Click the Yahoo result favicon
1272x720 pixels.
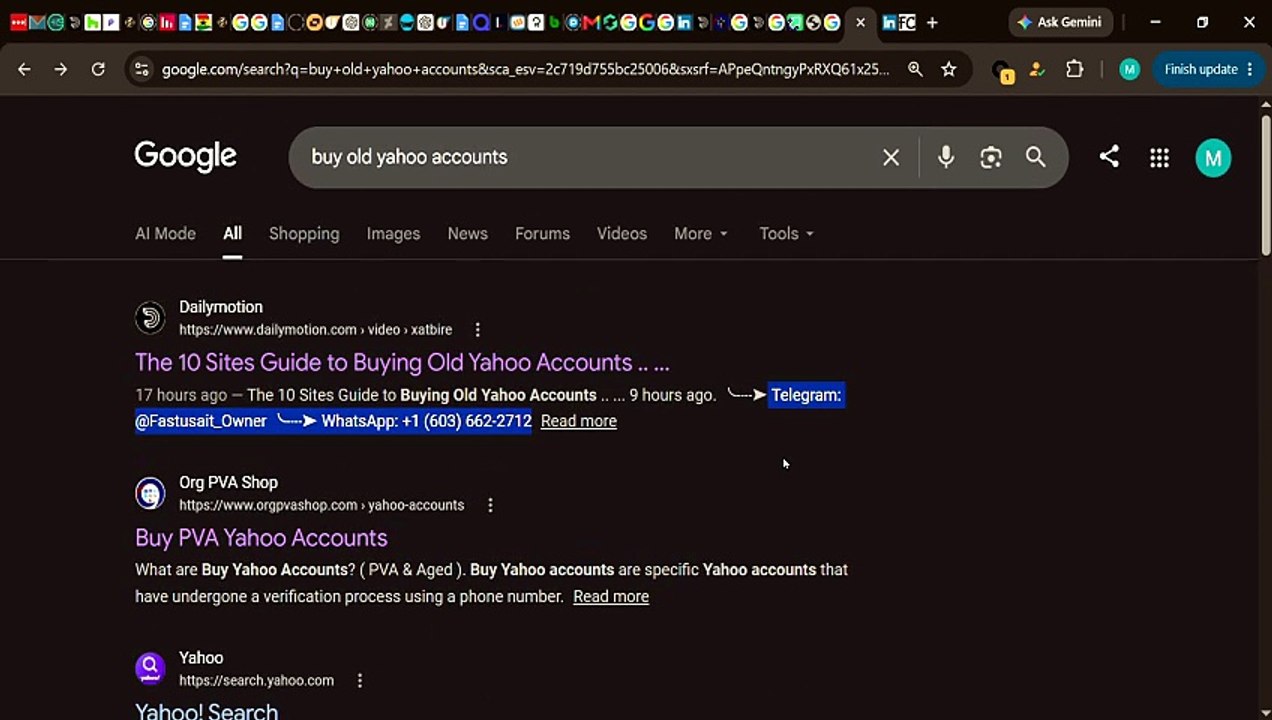click(150, 668)
